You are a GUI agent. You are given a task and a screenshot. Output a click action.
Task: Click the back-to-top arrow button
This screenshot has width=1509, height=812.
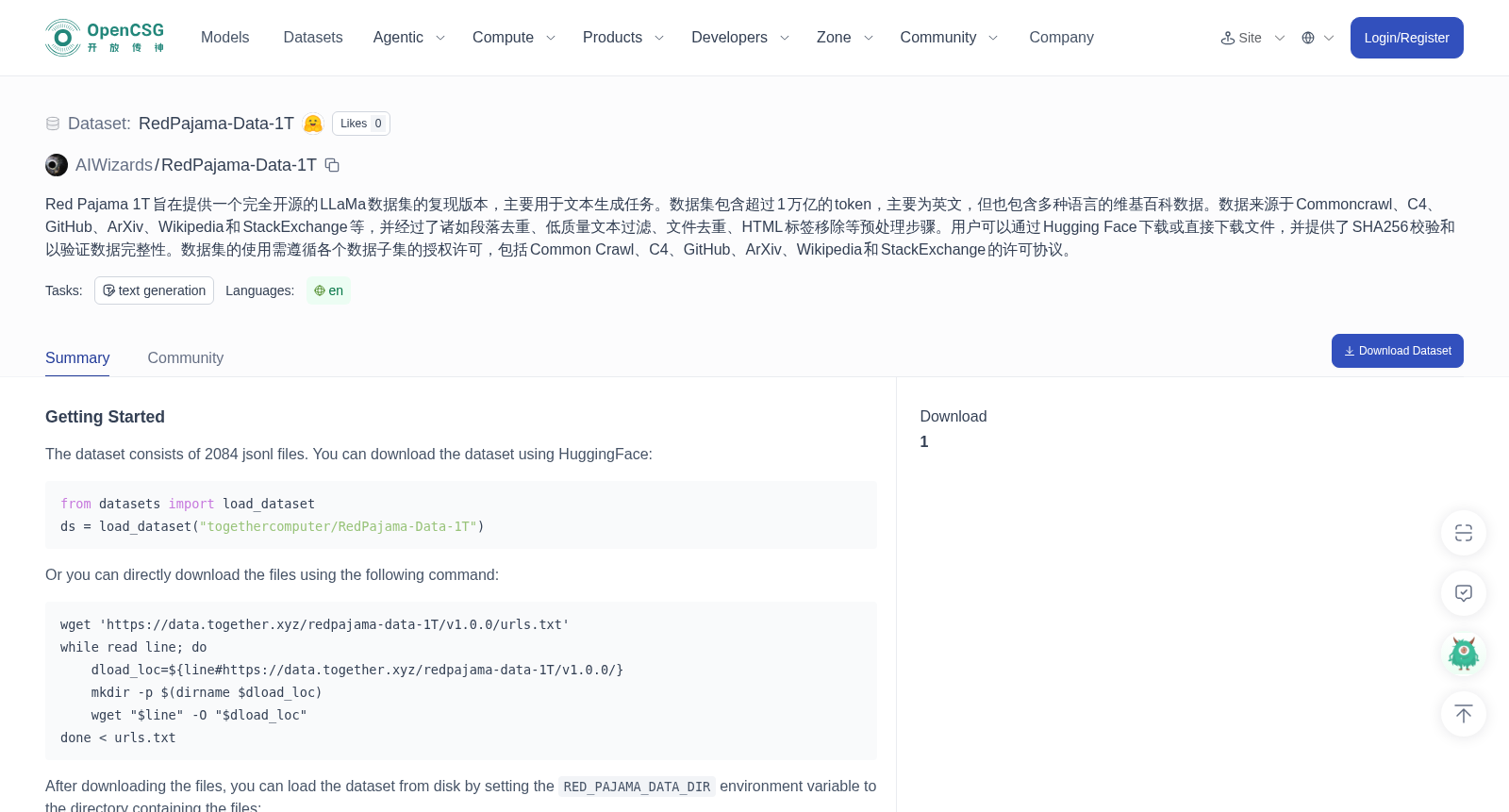(x=1464, y=714)
